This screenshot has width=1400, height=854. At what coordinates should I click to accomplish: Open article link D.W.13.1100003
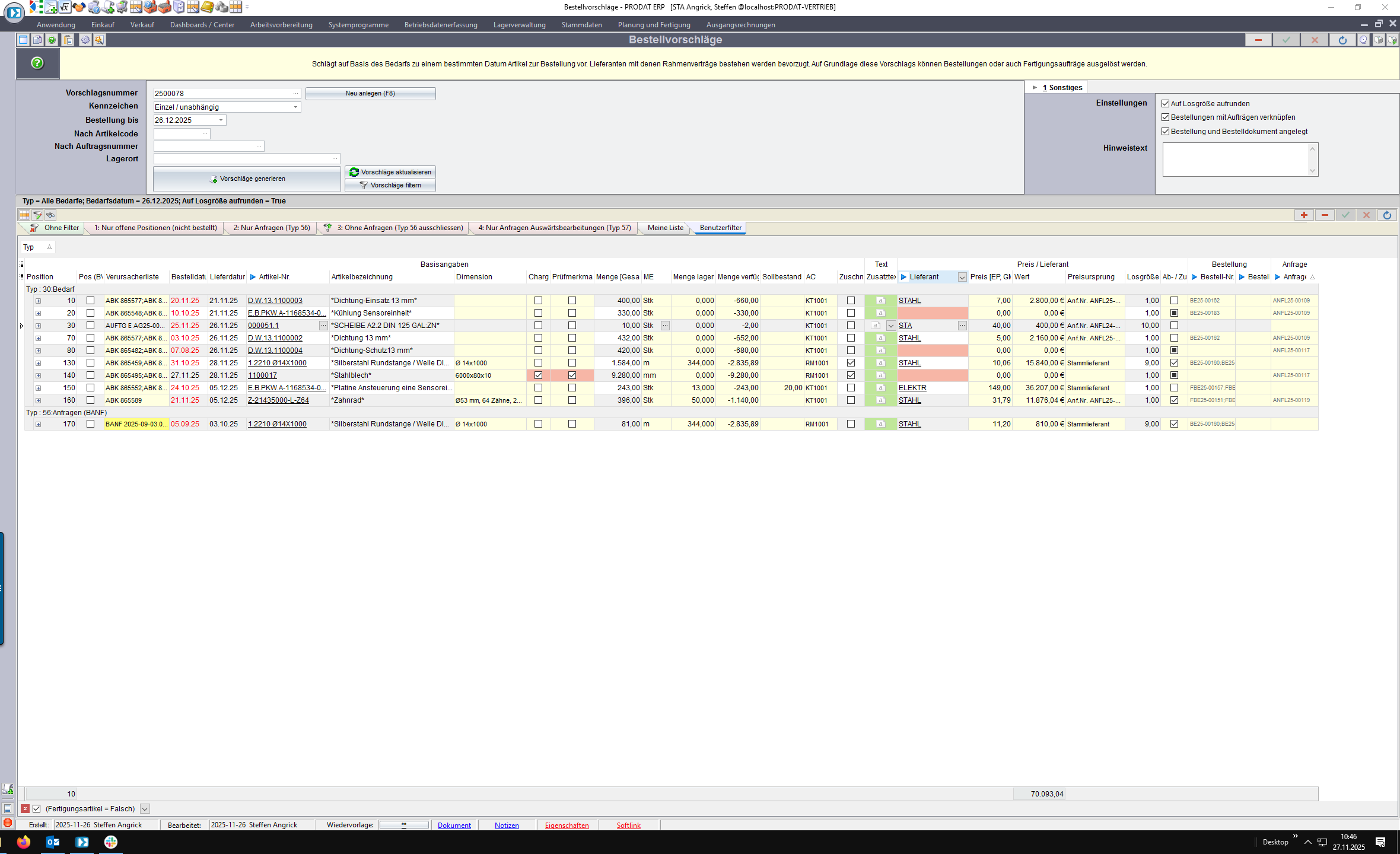point(275,301)
